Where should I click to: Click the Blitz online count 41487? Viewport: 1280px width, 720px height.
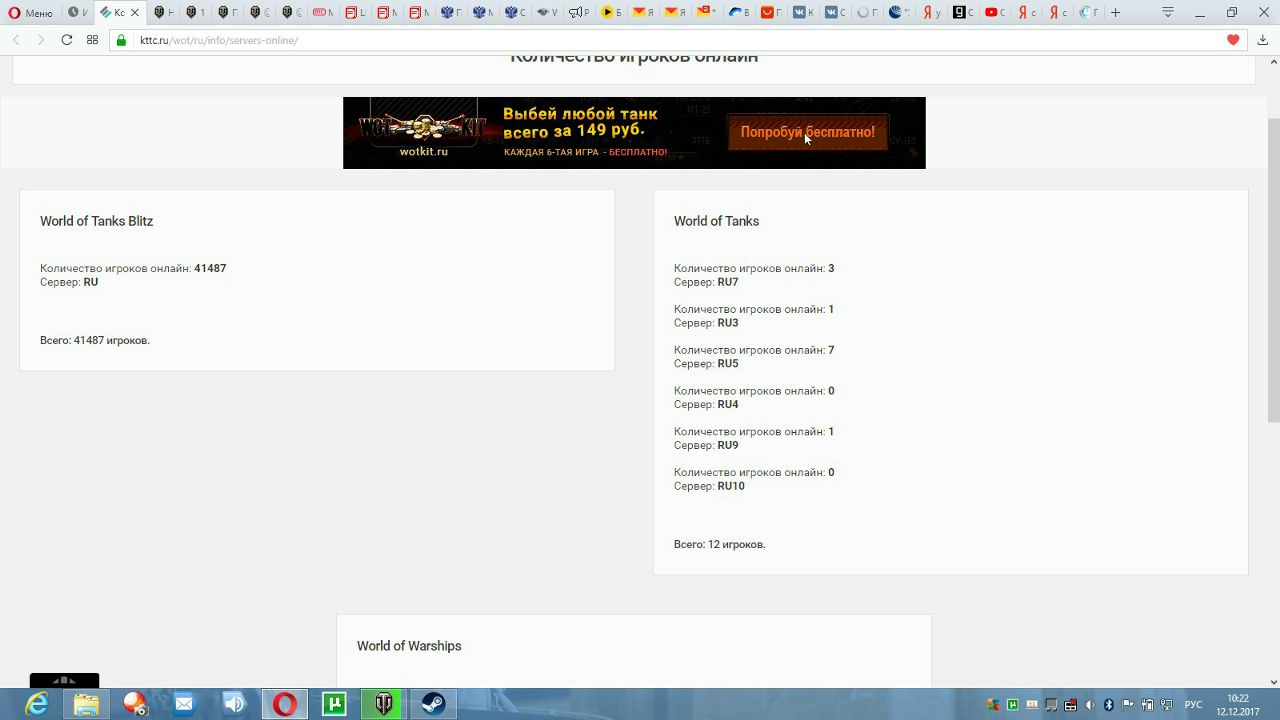[x=210, y=268]
